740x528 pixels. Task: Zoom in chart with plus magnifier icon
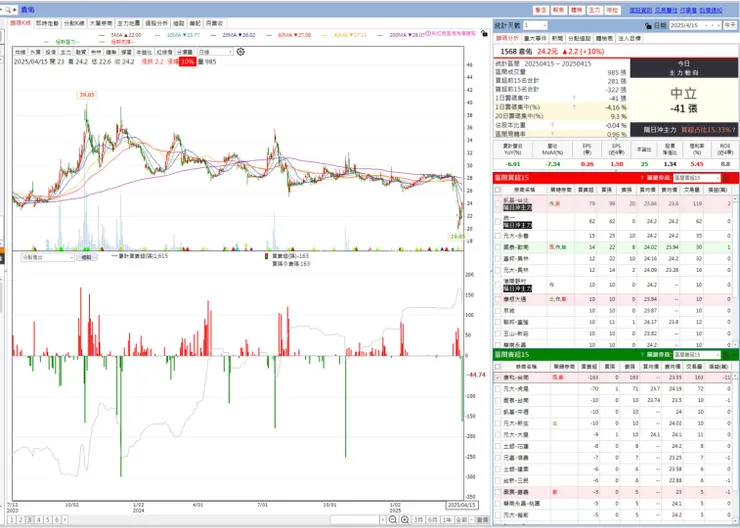(x=405, y=520)
